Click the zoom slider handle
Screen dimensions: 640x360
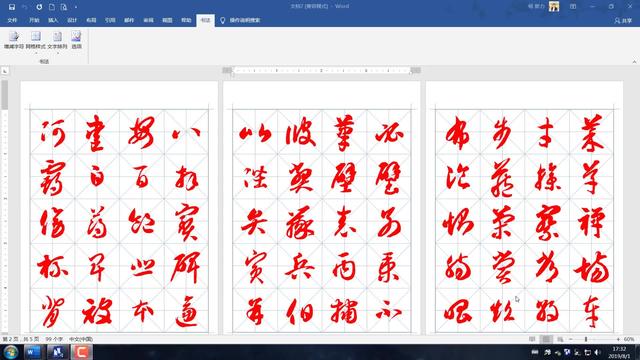point(586,339)
